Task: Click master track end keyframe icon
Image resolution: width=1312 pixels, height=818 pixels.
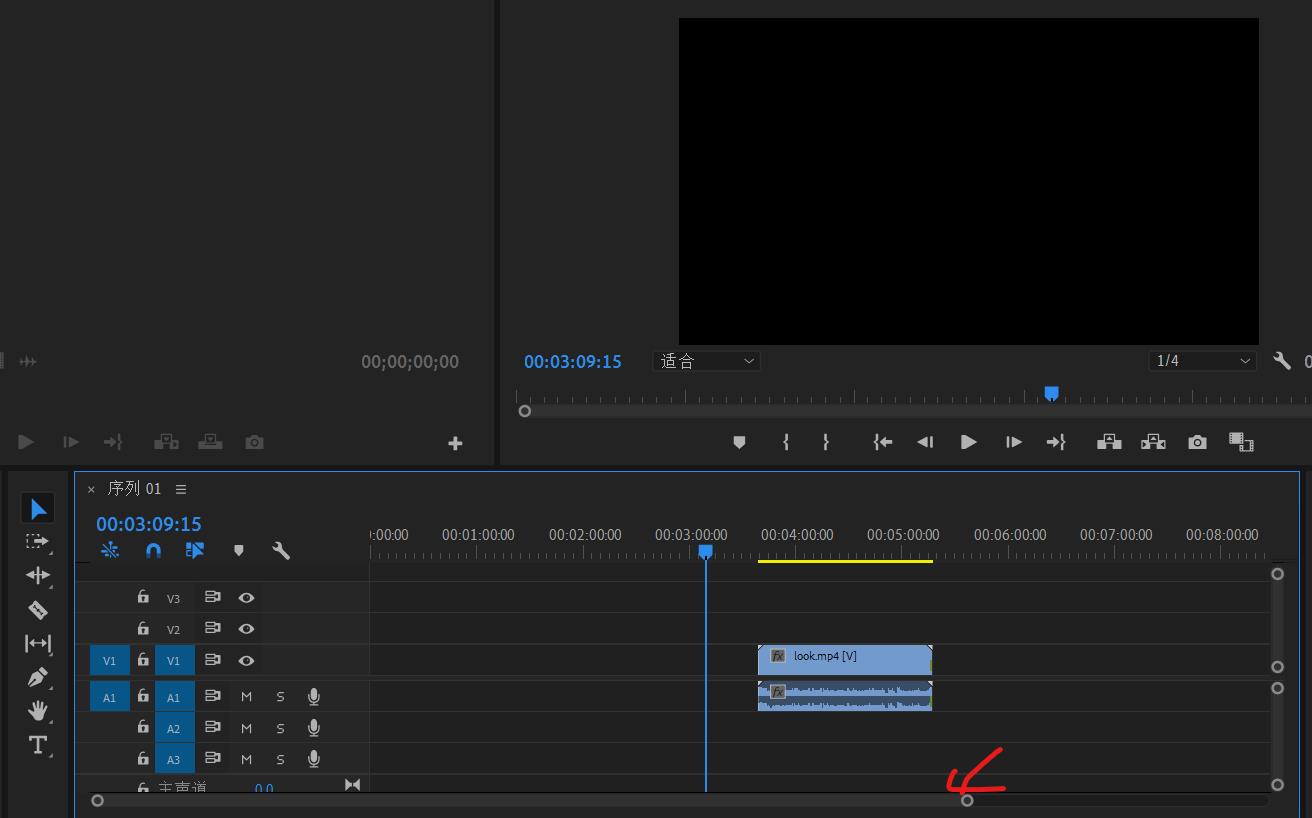Action: pyautogui.click(x=352, y=785)
